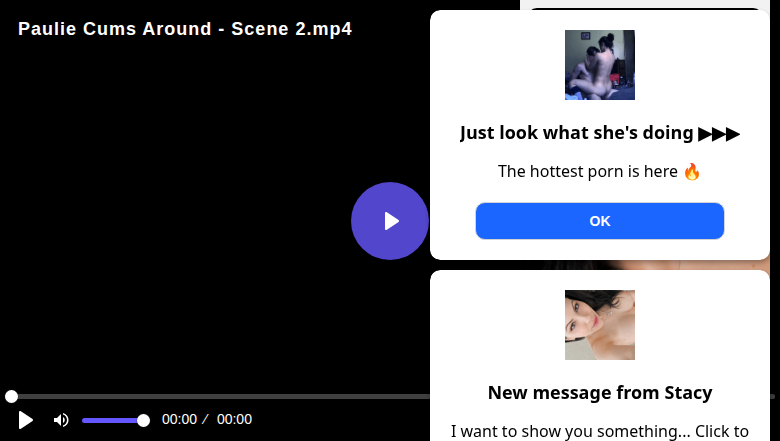Image resolution: width=780 pixels, height=441 pixels.
Task: Open the thumbnail in Stacy's message notification
Action: coord(599,325)
